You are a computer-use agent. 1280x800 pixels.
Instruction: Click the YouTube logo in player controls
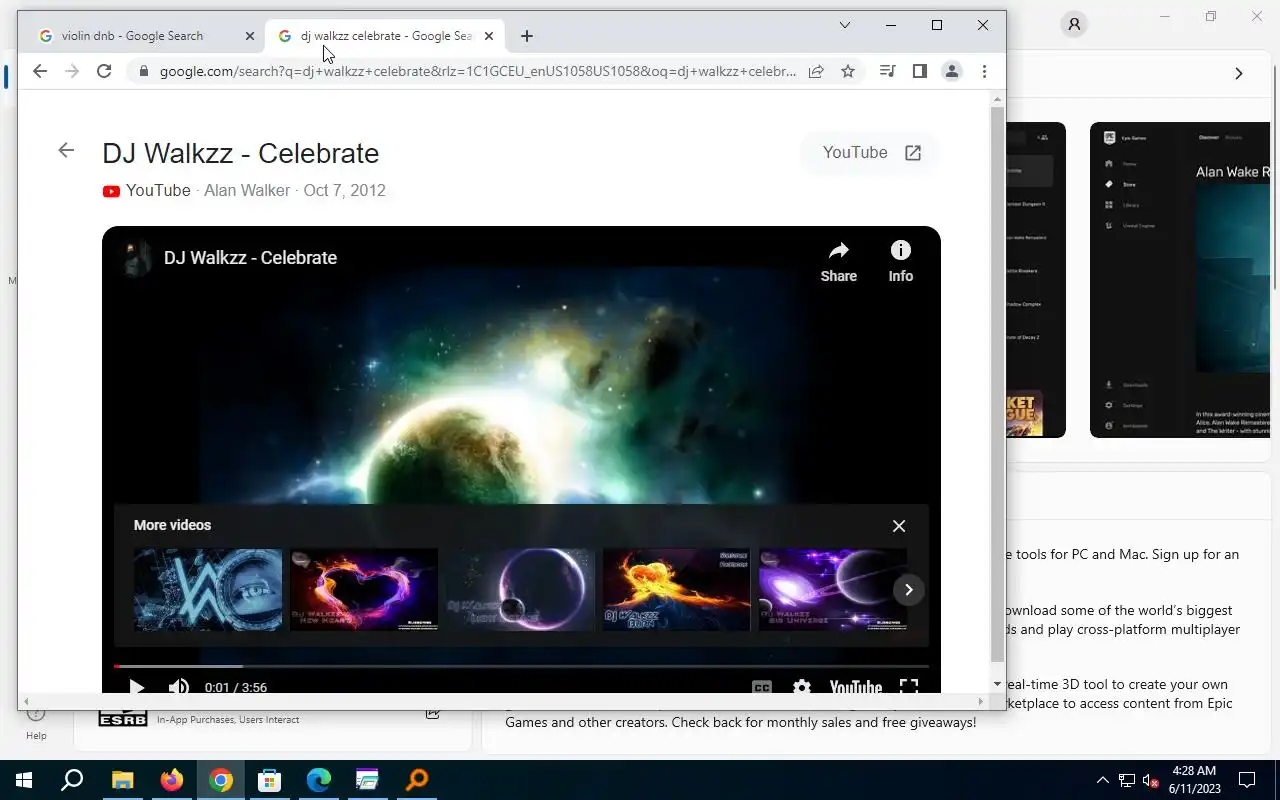(856, 687)
